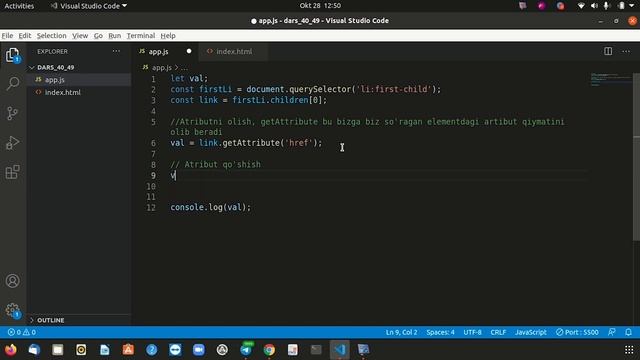The height and width of the screenshot is (360, 640).
Task: Open the Files app in the dock
Action: click(58, 350)
